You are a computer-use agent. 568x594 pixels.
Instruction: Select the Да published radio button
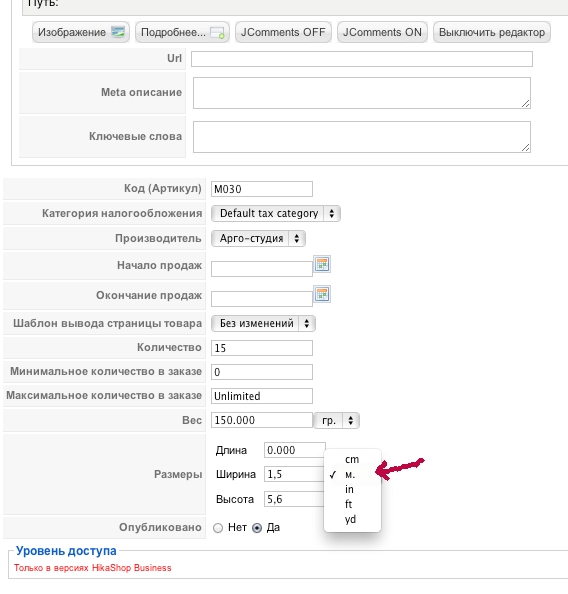click(x=257, y=528)
